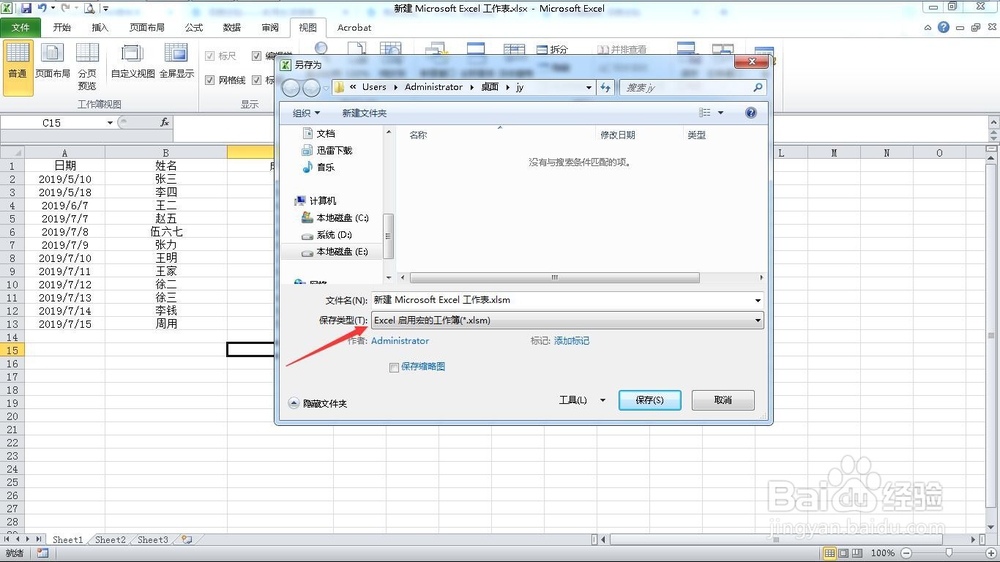The width and height of the screenshot is (1000, 562).
Task: Click the 保存(S) Save button
Action: click(650, 400)
